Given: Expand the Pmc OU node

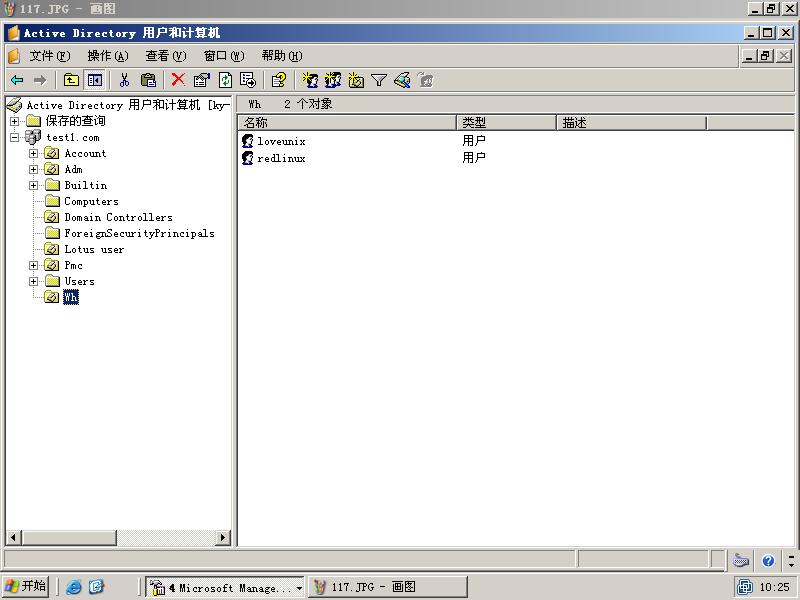Looking at the screenshot, I should (33, 266).
